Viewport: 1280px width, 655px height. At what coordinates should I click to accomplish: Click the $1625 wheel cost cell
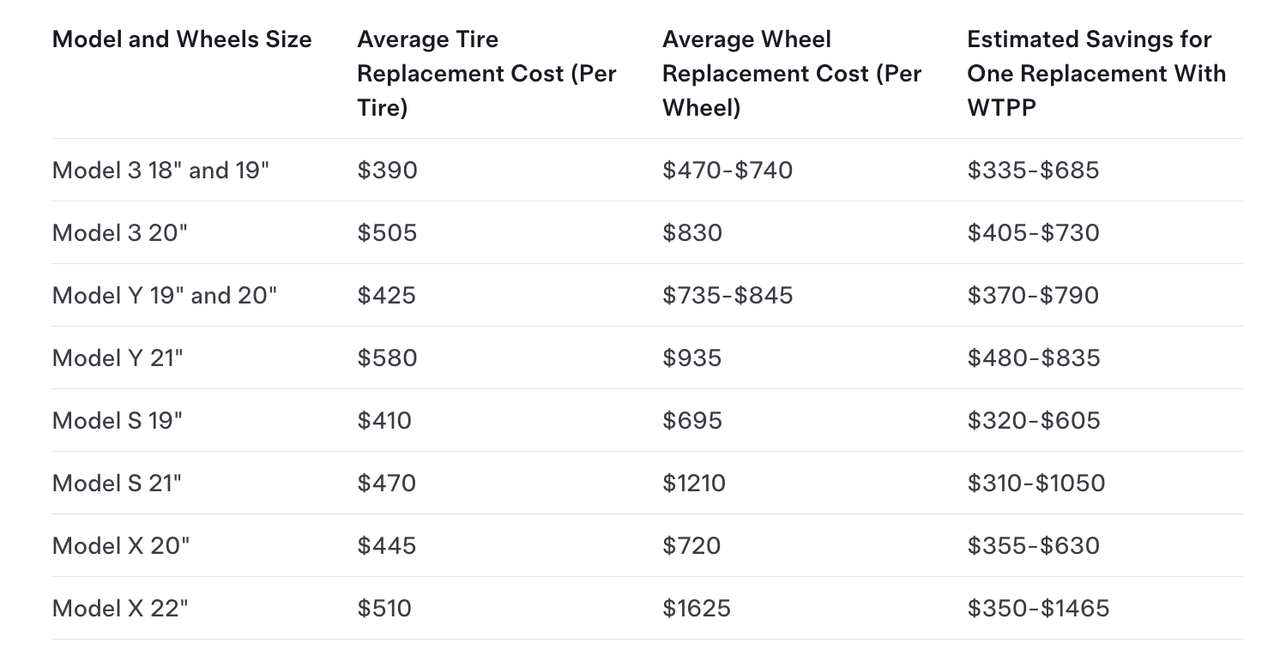[x=696, y=608]
